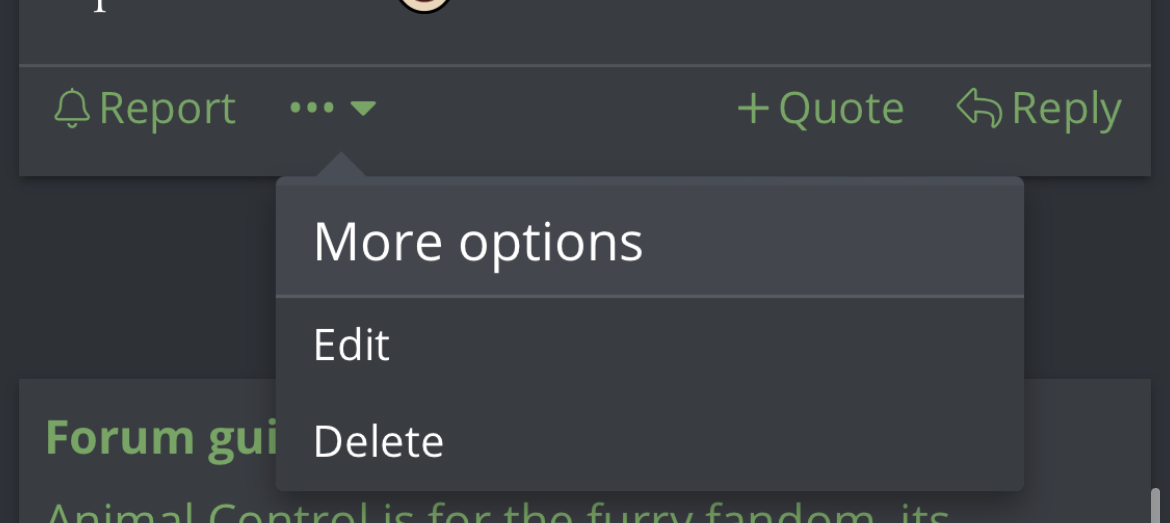Open the three-dots more options icon
1170x523 pixels.
coord(312,108)
